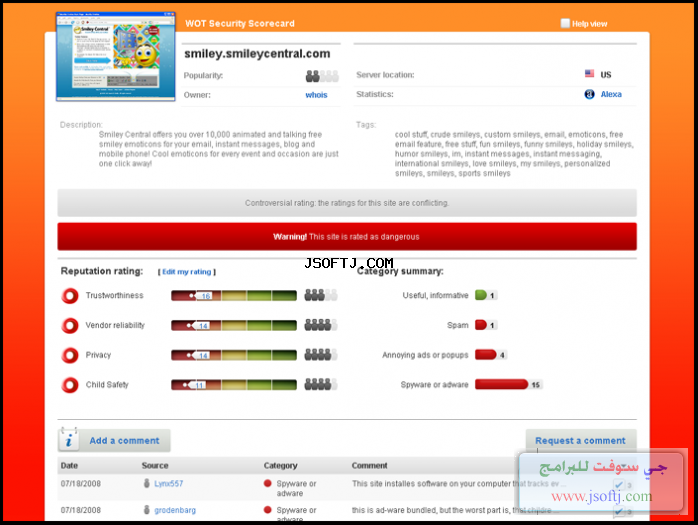Click the Alexa logo icon
Viewport: 698px width, 525px height.
pyautogui.click(x=589, y=94)
